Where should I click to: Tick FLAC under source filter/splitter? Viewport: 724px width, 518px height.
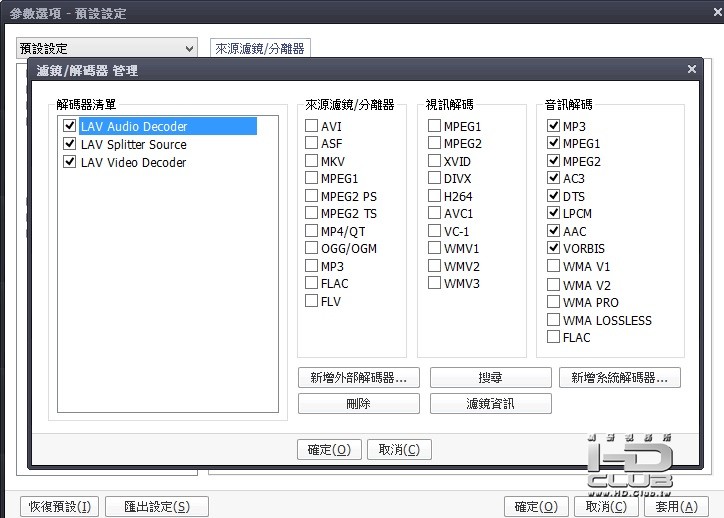coord(312,283)
